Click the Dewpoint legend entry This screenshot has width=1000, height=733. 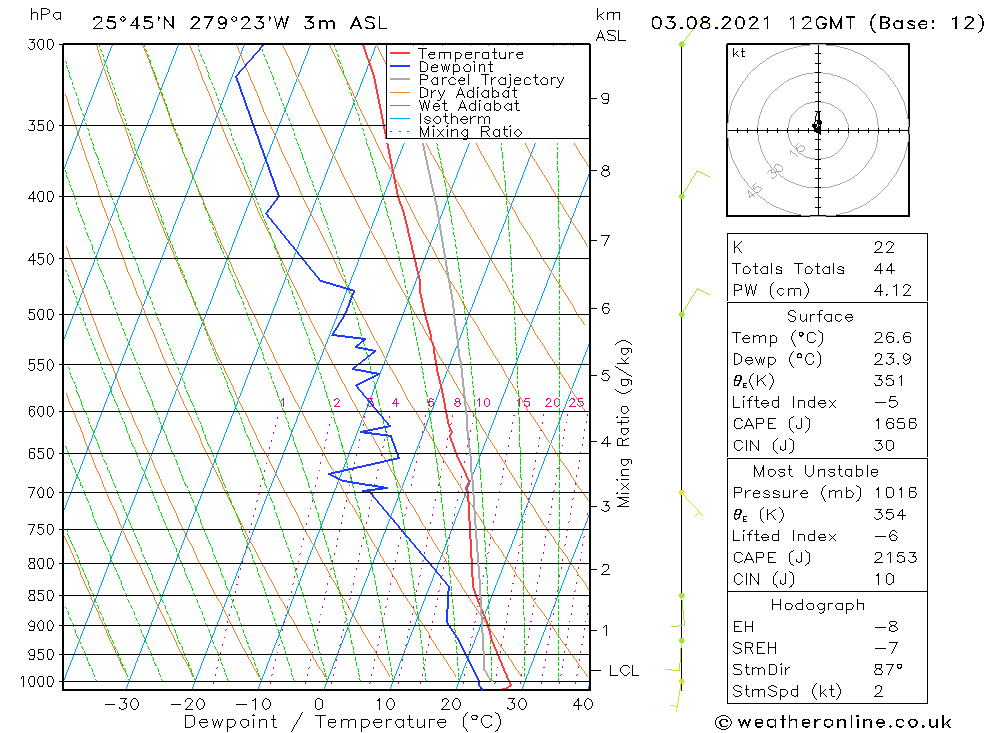click(455, 67)
